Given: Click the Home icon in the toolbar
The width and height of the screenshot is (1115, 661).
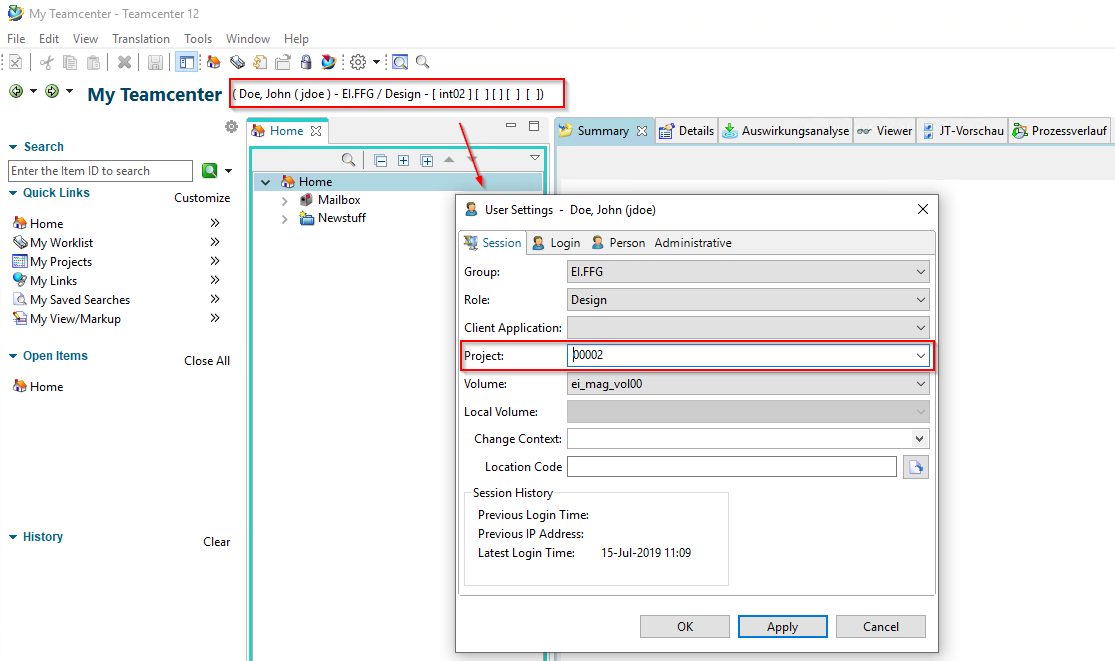Looking at the screenshot, I should 213,62.
